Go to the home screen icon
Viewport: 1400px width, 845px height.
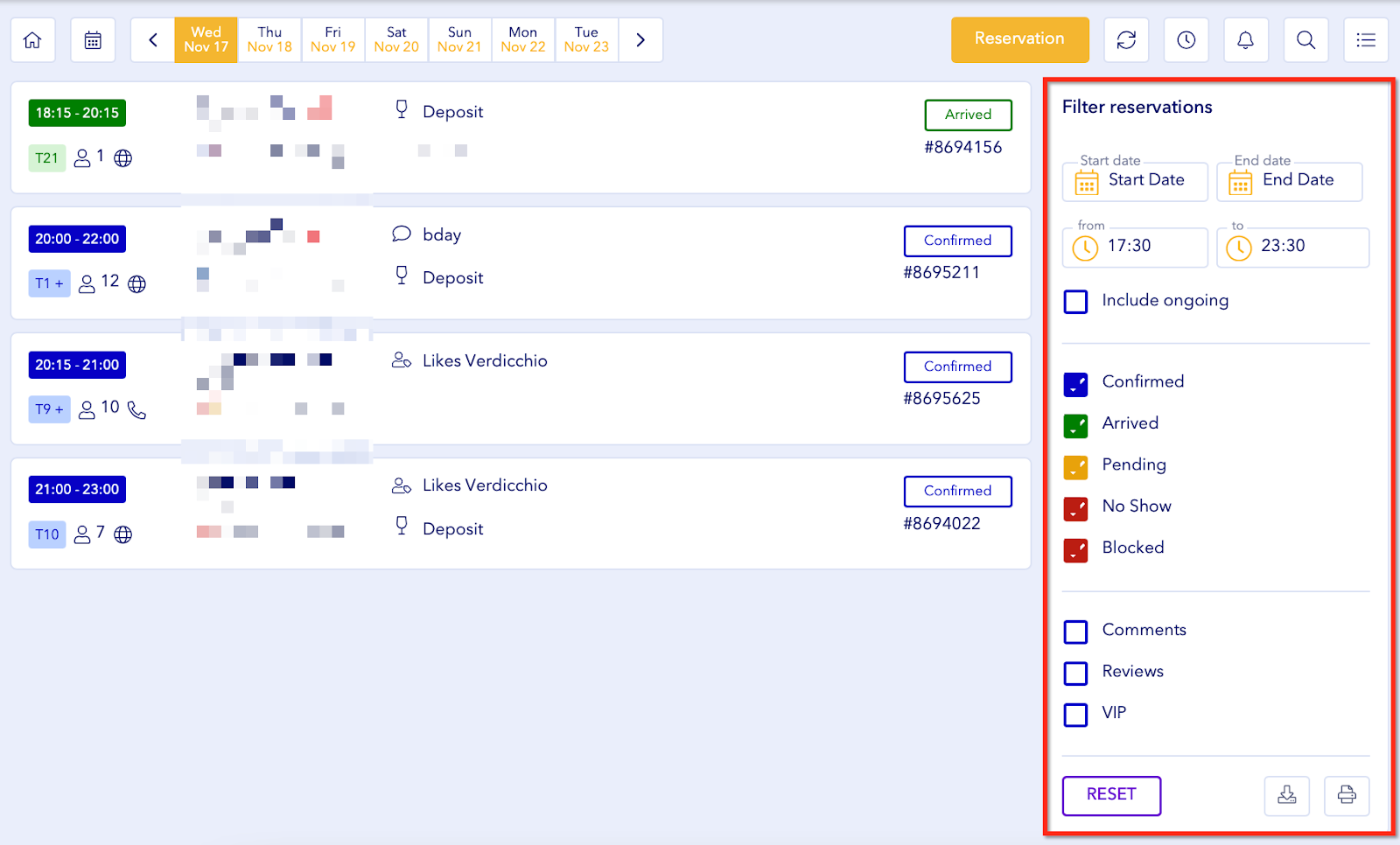click(x=32, y=40)
